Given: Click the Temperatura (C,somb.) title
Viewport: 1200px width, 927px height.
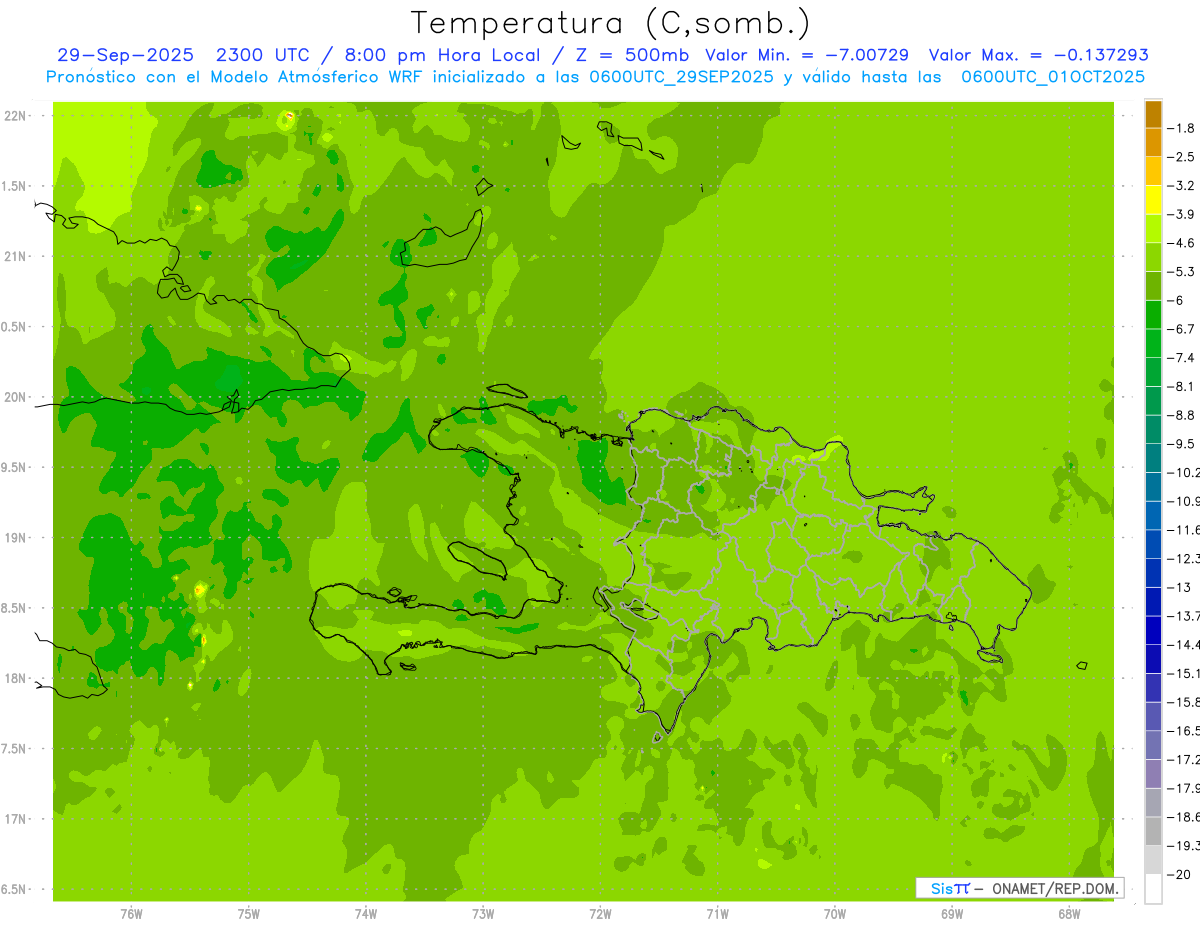Looking at the screenshot, I should [x=611, y=23].
